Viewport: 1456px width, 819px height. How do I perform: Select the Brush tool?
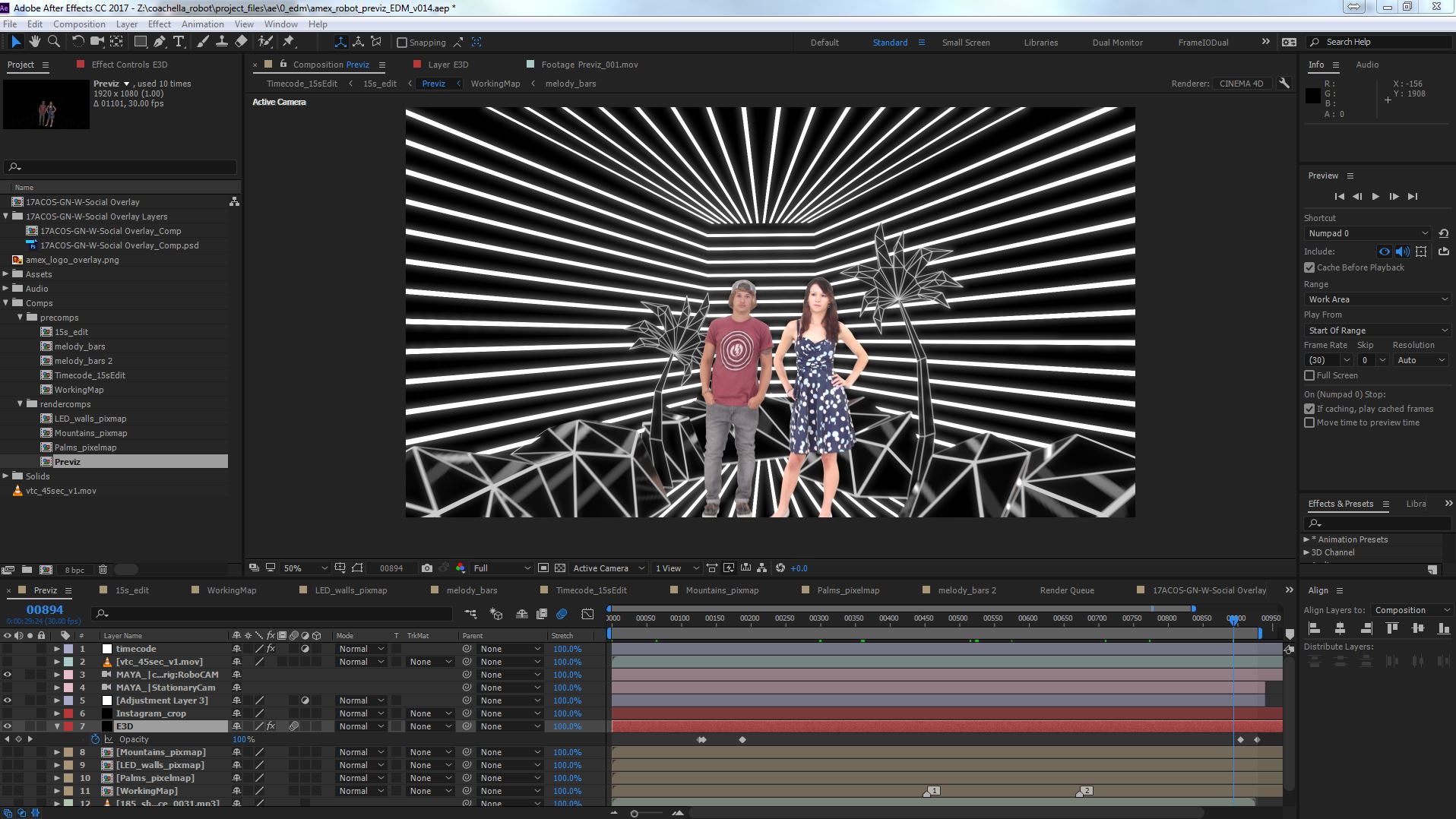click(x=203, y=42)
